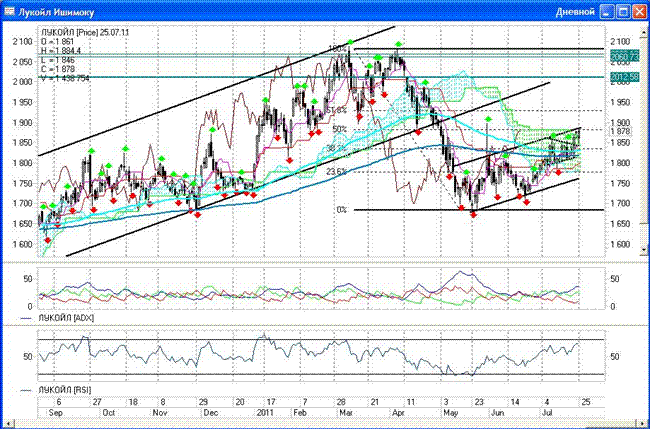Click the 'Feb' month label on date axis
This screenshot has width=650, height=429.
coord(300,413)
